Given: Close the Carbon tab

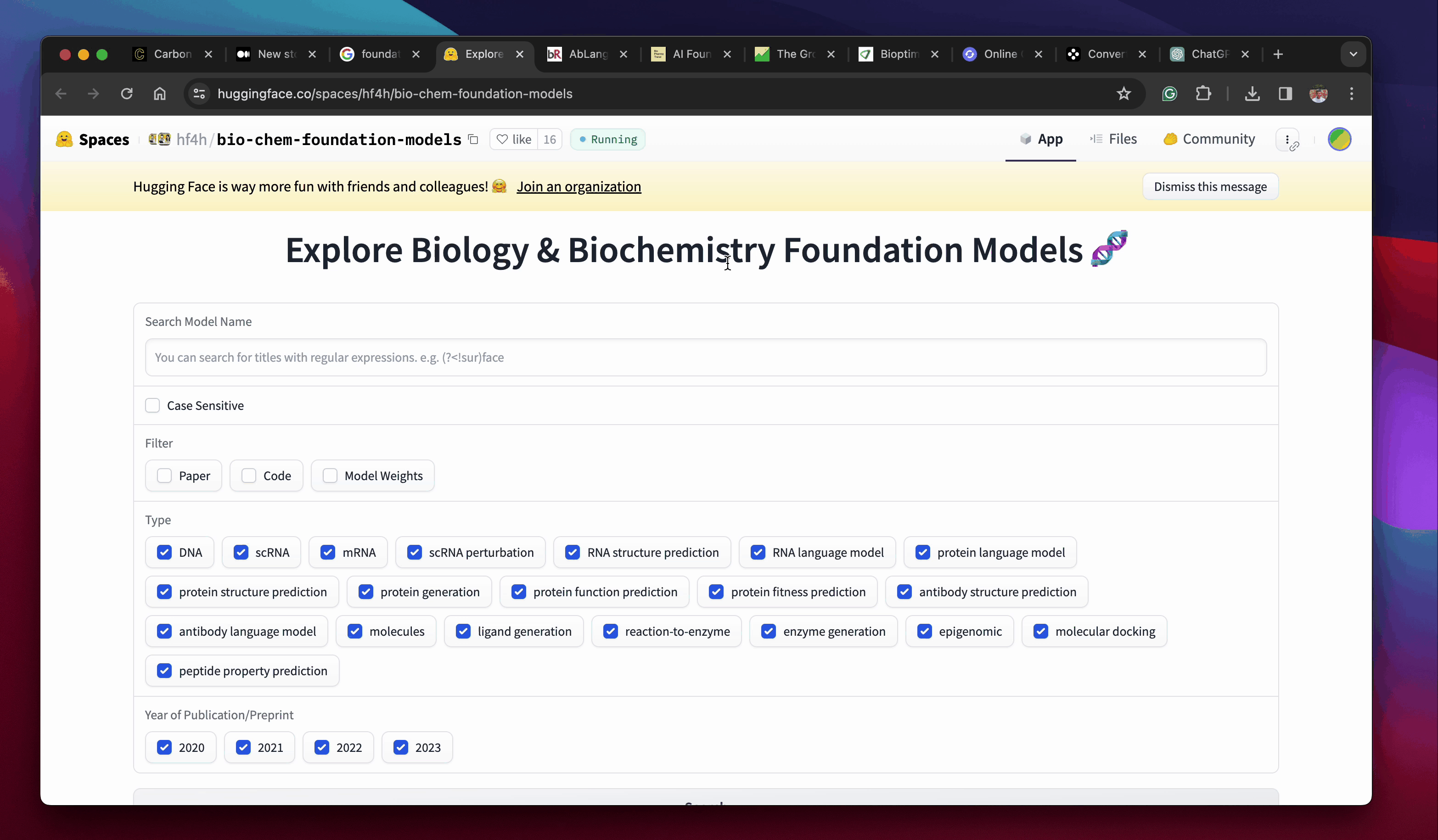Looking at the screenshot, I should [208, 54].
